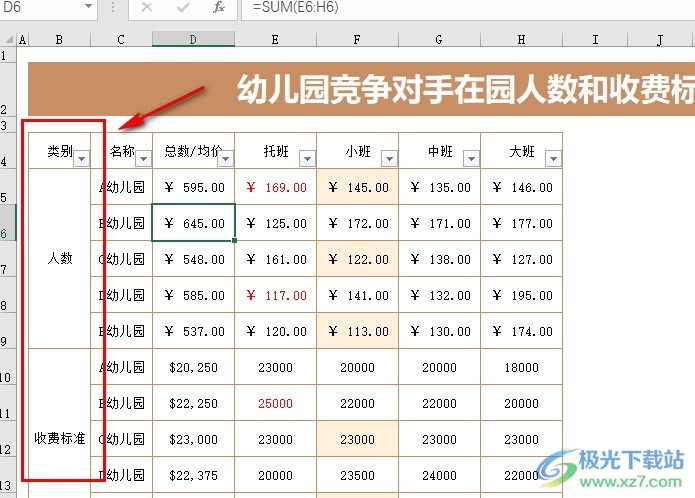Open the 大班 filter dropdown

(553, 158)
